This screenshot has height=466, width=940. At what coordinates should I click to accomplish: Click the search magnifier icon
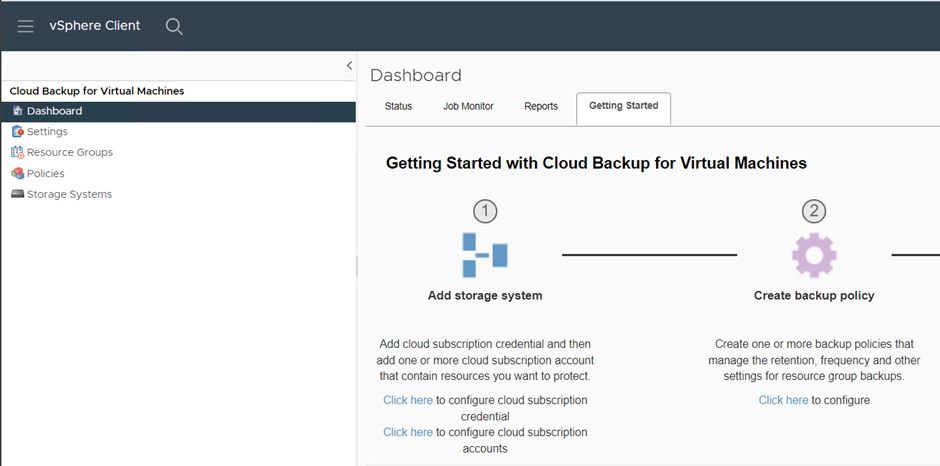(x=174, y=26)
